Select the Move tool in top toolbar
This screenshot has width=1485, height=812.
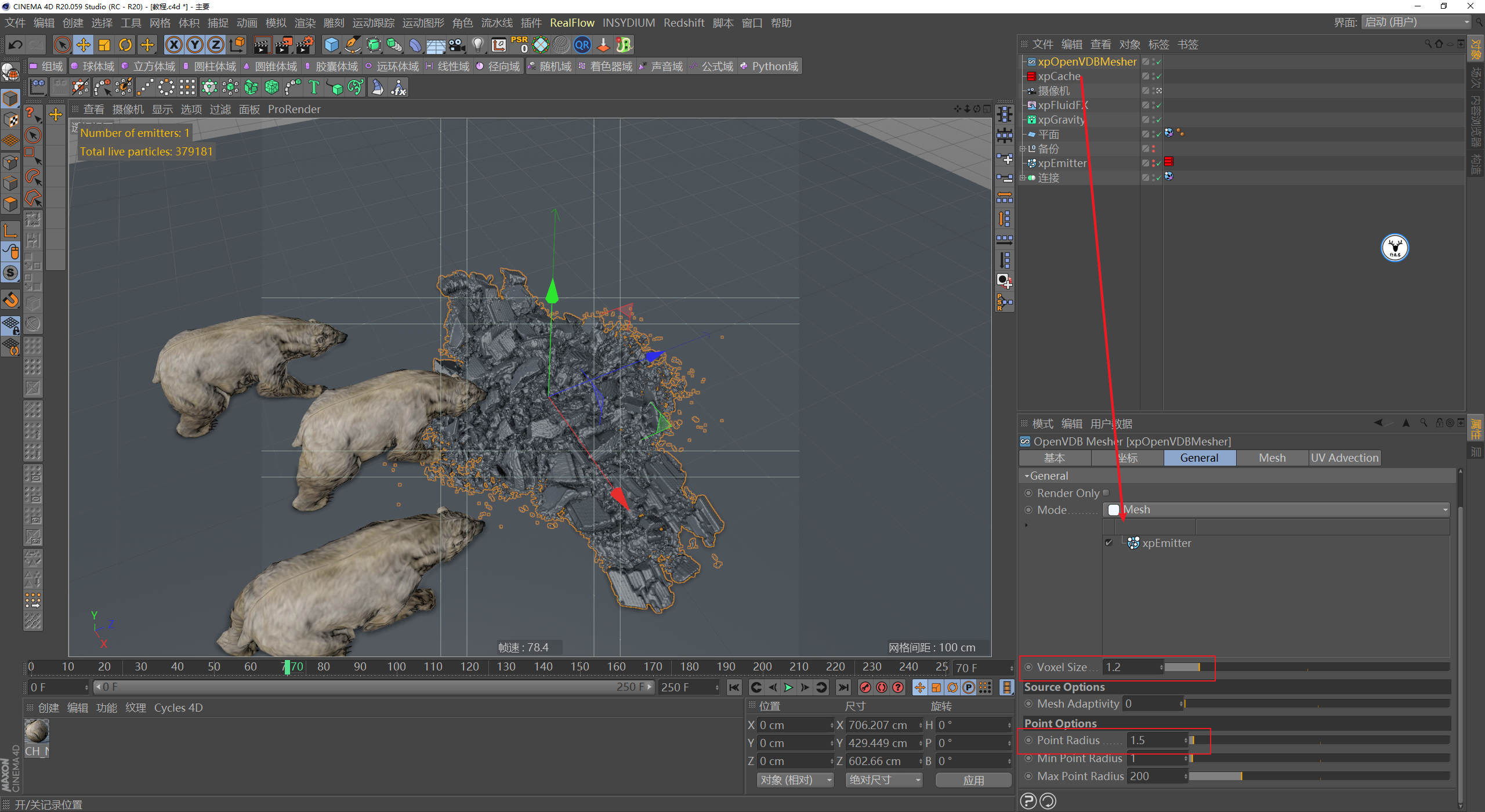83,45
